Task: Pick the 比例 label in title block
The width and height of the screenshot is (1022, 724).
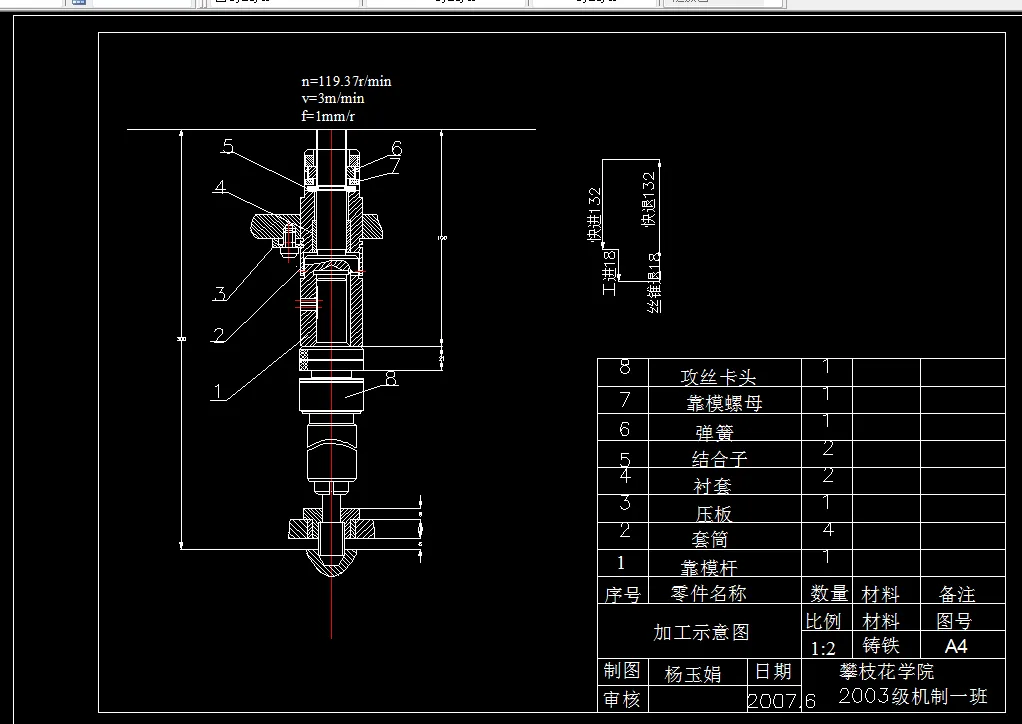Action: pyautogui.click(x=823, y=621)
